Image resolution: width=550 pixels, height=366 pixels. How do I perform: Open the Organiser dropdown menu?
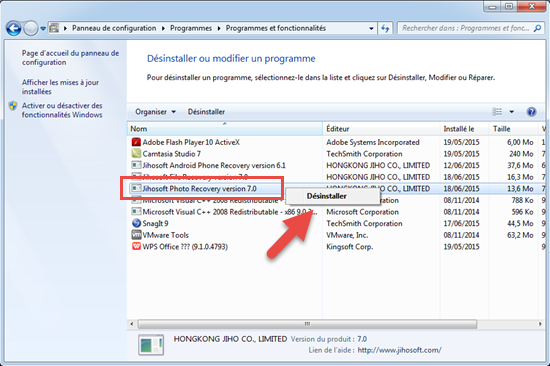click(x=155, y=112)
